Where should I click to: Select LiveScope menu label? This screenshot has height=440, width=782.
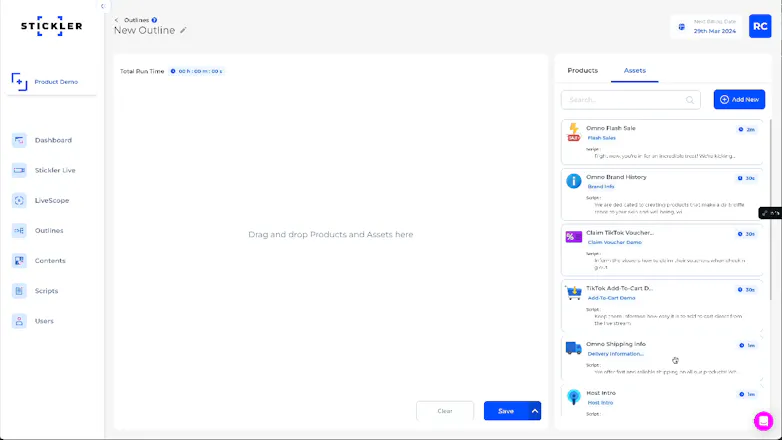coord(52,201)
